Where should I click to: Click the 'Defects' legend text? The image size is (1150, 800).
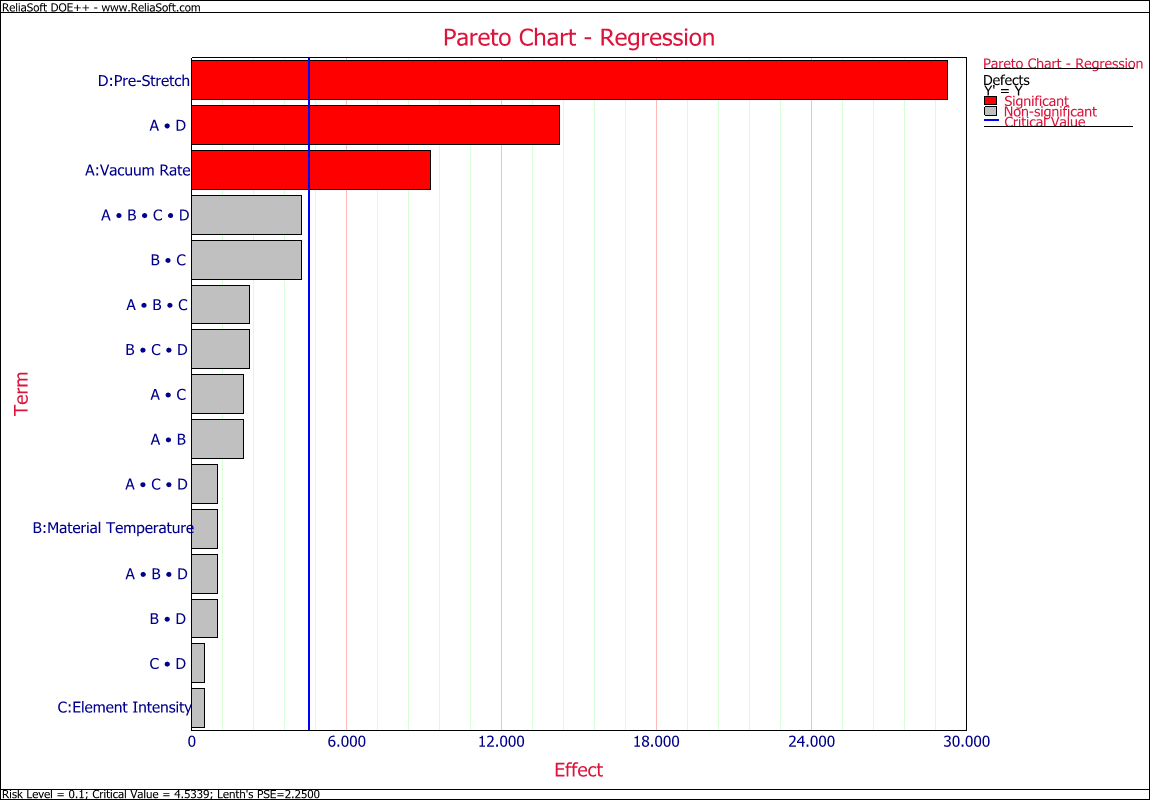(x=1006, y=80)
